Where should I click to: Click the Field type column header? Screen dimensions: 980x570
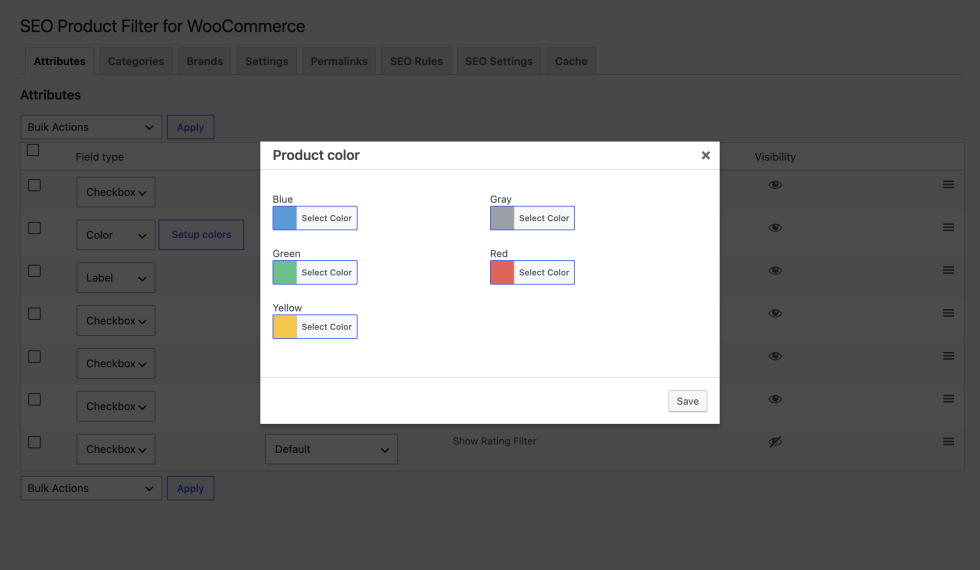pyautogui.click(x=99, y=157)
